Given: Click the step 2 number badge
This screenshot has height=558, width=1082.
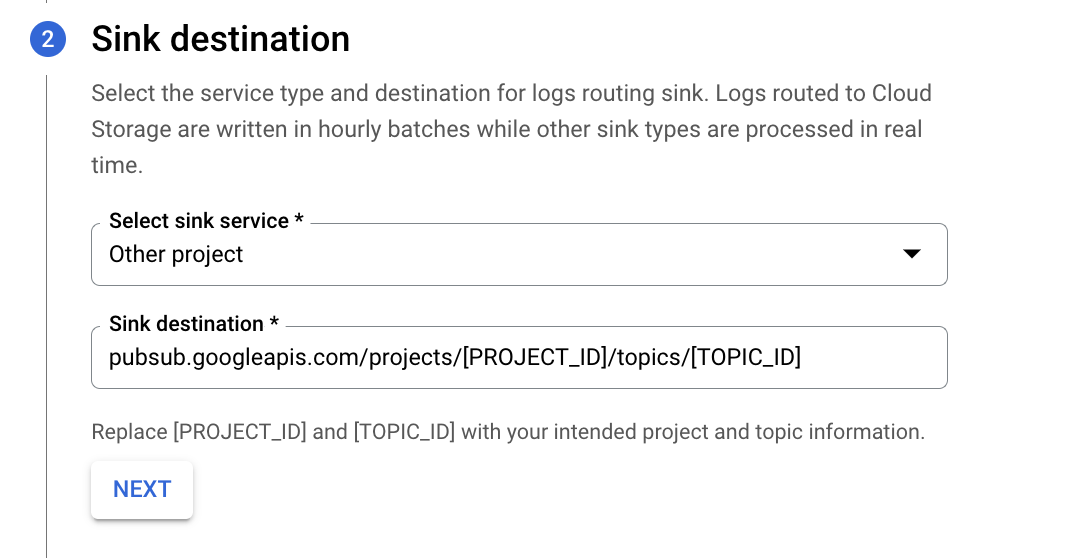Looking at the screenshot, I should pyautogui.click(x=47, y=40).
